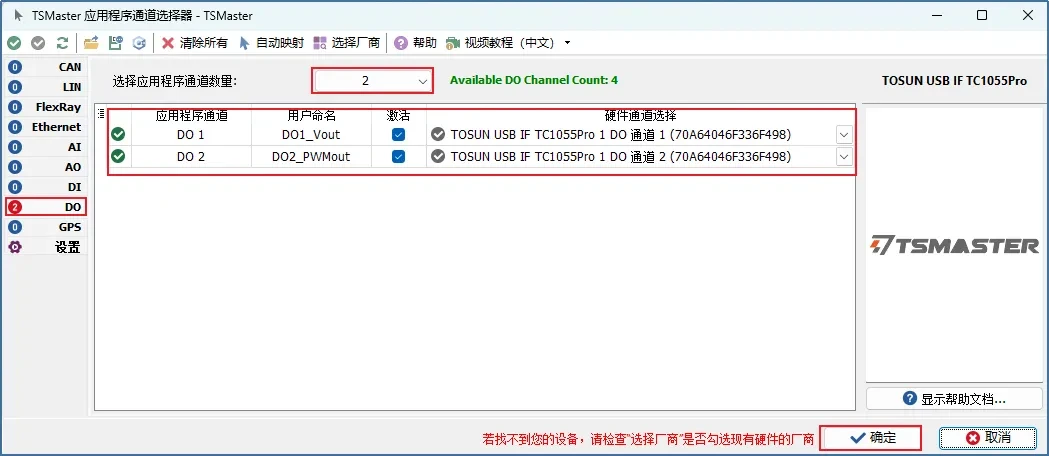Open the 设置 settings tab

45,247
